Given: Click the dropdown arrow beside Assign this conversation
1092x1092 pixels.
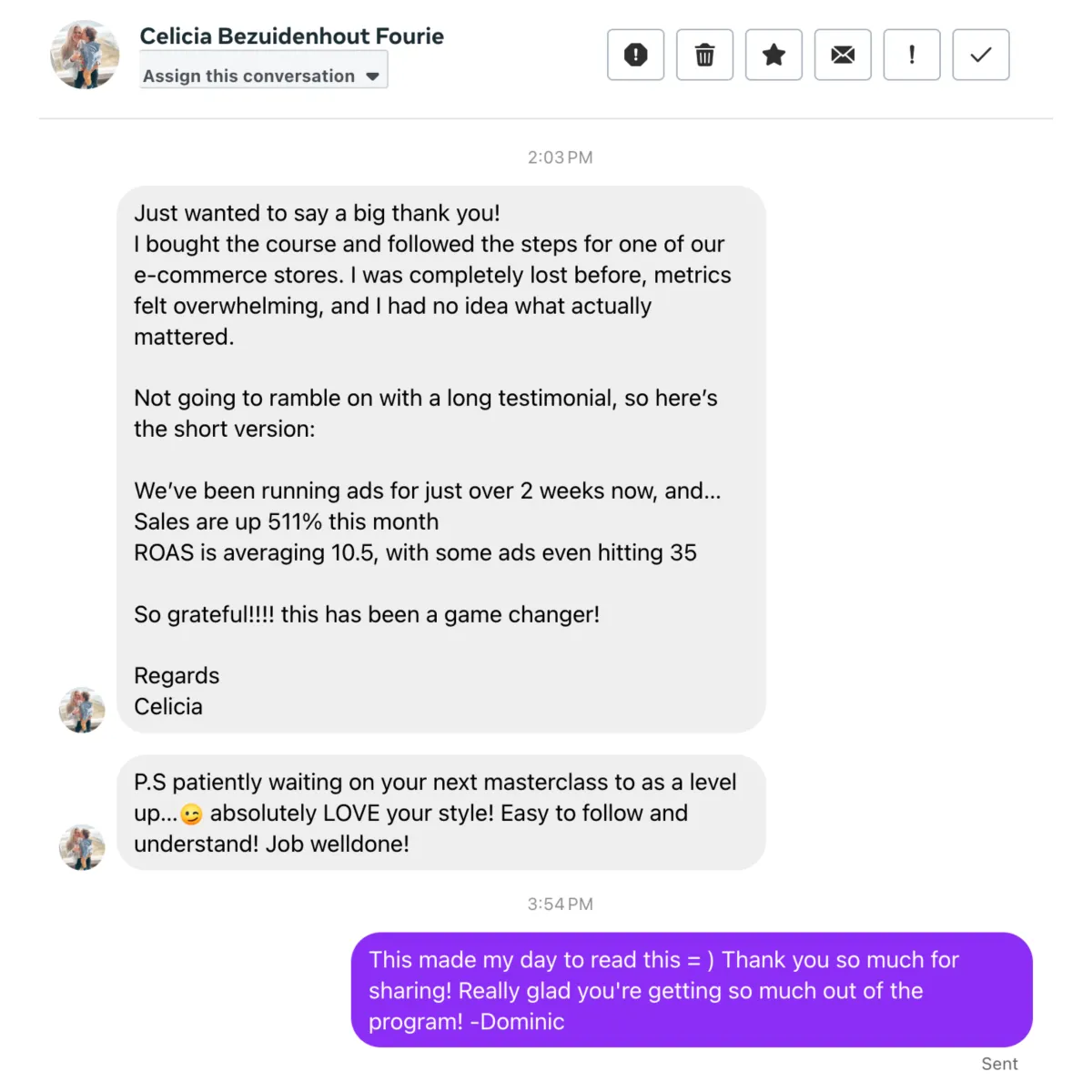Looking at the screenshot, I should [372, 76].
